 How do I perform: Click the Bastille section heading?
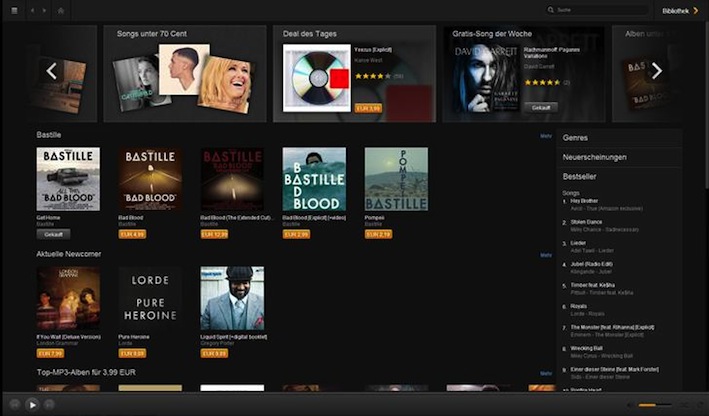pos(49,135)
